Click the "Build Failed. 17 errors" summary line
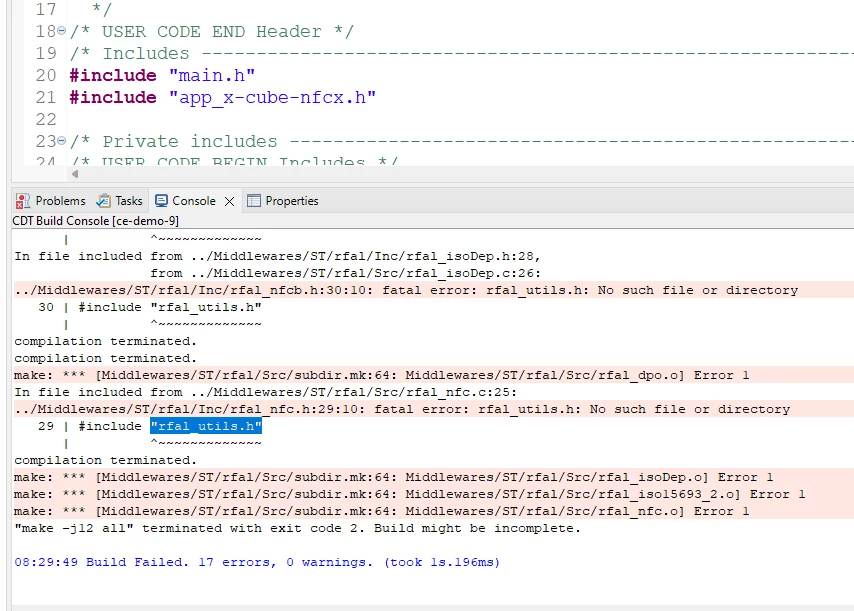Screen dimensions: 854x611 click(x=257, y=562)
